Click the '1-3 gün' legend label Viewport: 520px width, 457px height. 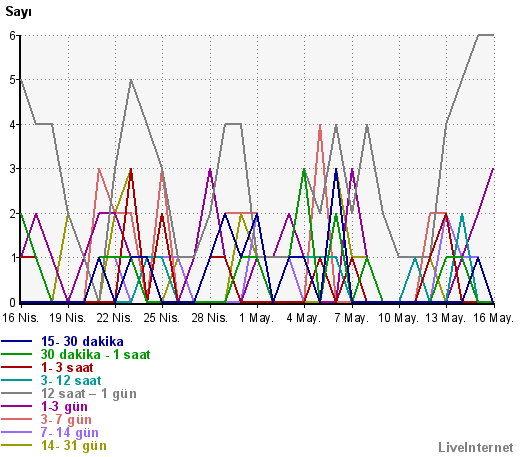pos(64,407)
